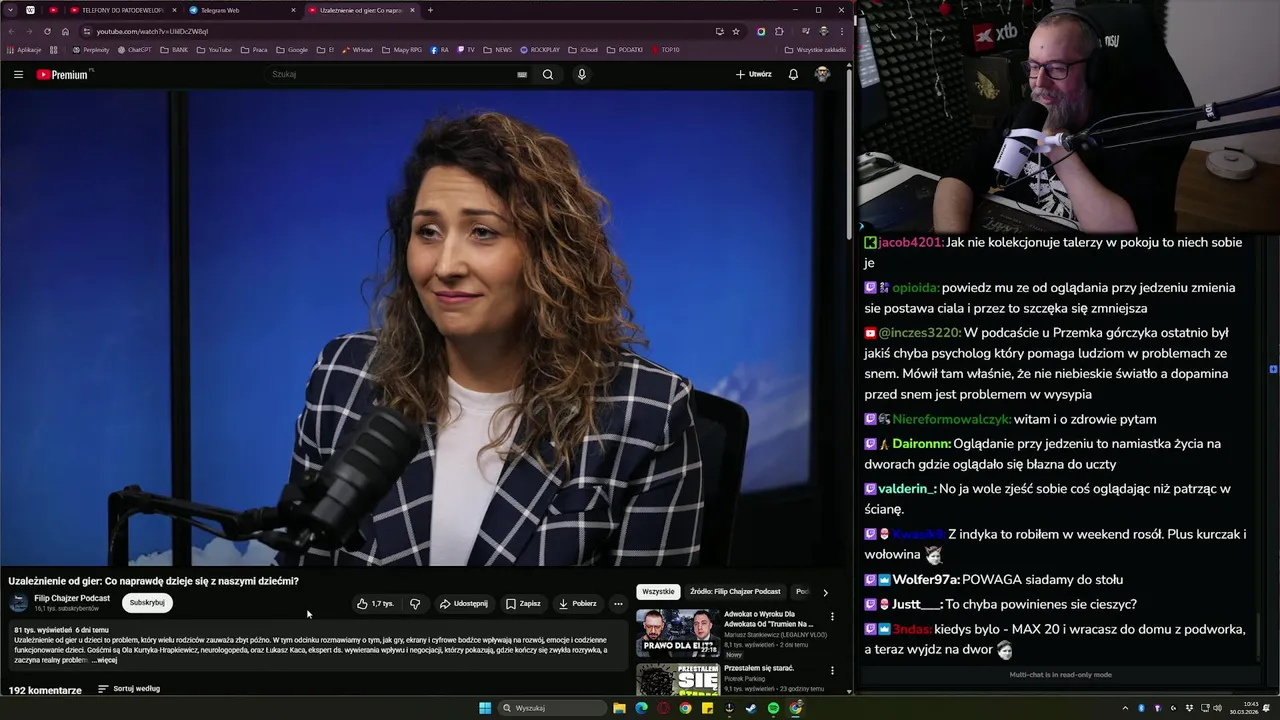Screen dimensions: 1280x720
Task: Go back in browser history
Action: 11,31
